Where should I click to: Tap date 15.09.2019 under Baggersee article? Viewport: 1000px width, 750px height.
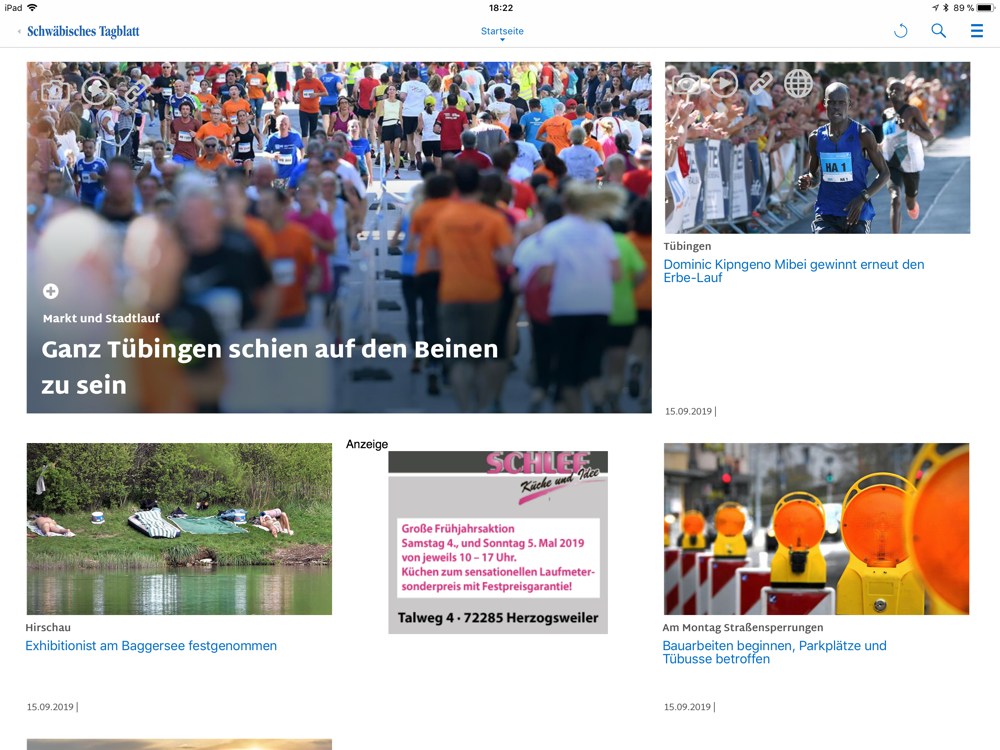(x=50, y=707)
